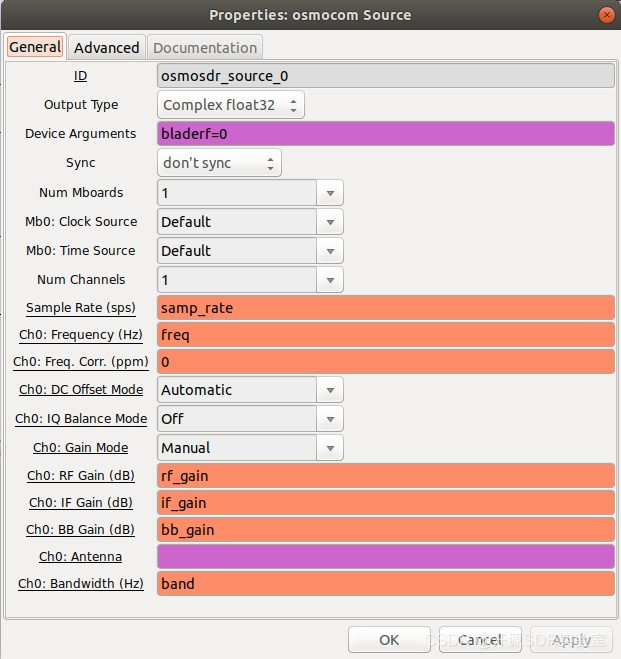The width and height of the screenshot is (621, 659).
Task: Expand the Ch0: DC Offset Mode dropdown arrow
Action: click(x=330, y=390)
